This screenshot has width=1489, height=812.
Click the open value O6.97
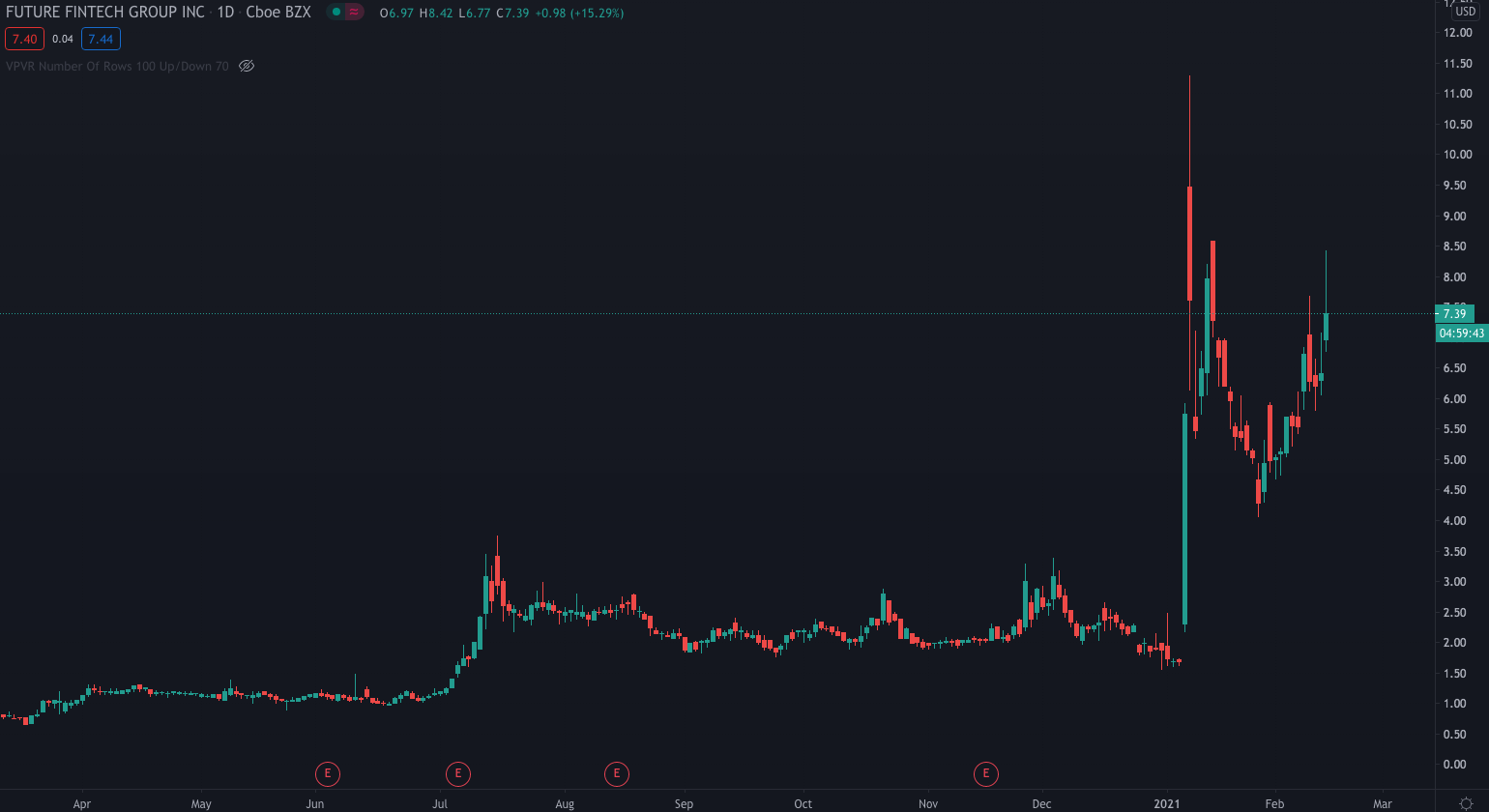pos(396,14)
